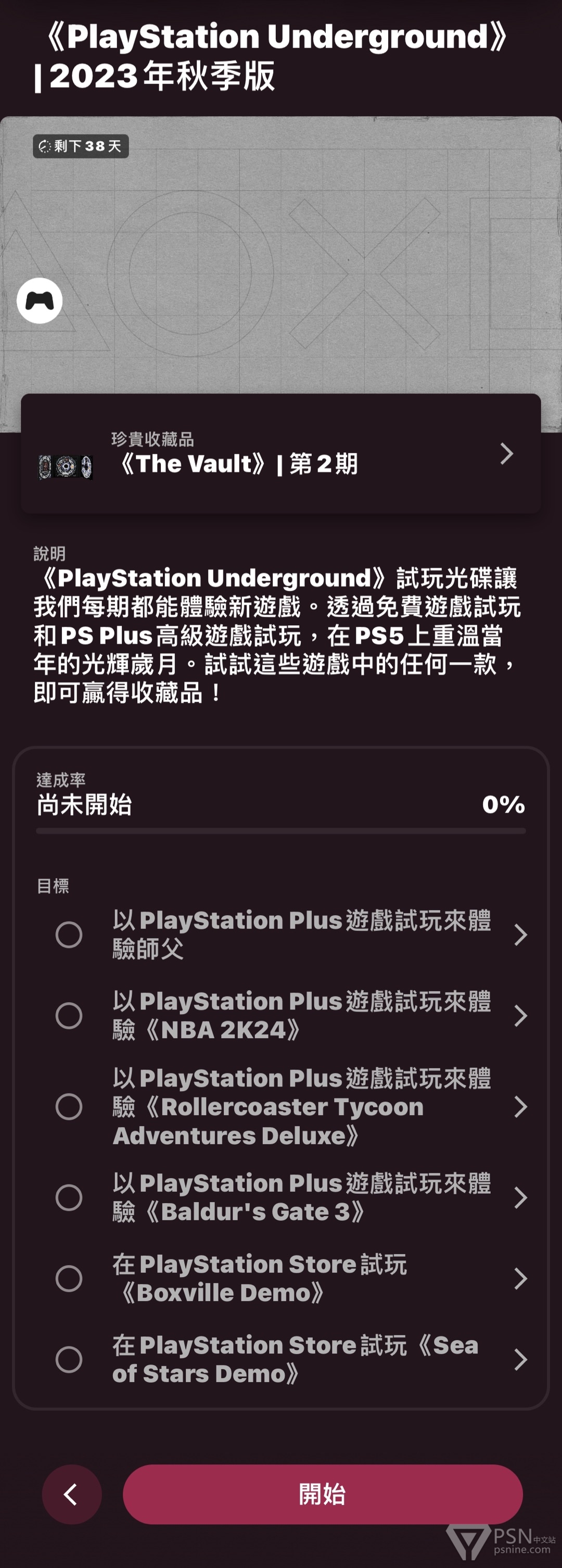The image size is (562, 1568).
Task: Expand The Vault 第 2 期 chevron
Action: click(506, 454)
